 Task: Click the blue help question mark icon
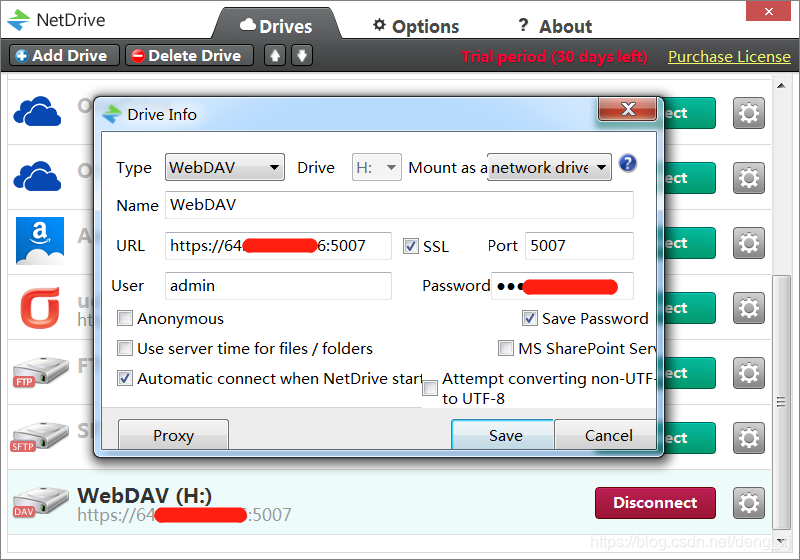tap(628, 164)
